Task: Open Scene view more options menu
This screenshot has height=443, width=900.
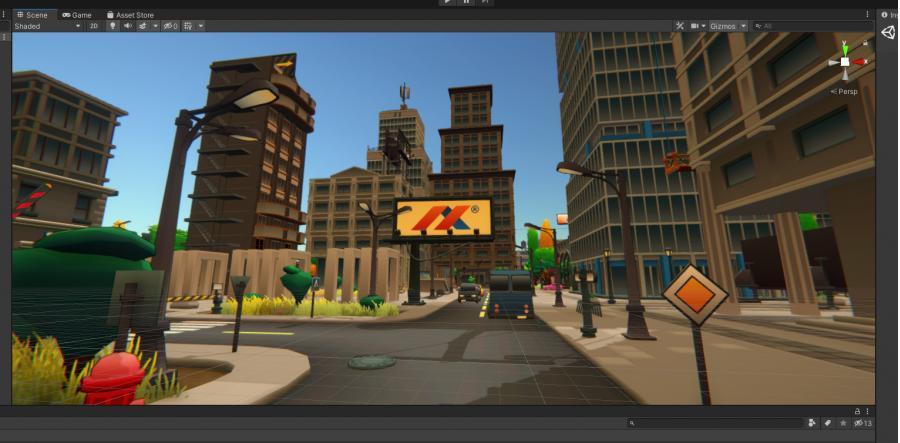Action: pyautogui.click(x=867, y=14)
